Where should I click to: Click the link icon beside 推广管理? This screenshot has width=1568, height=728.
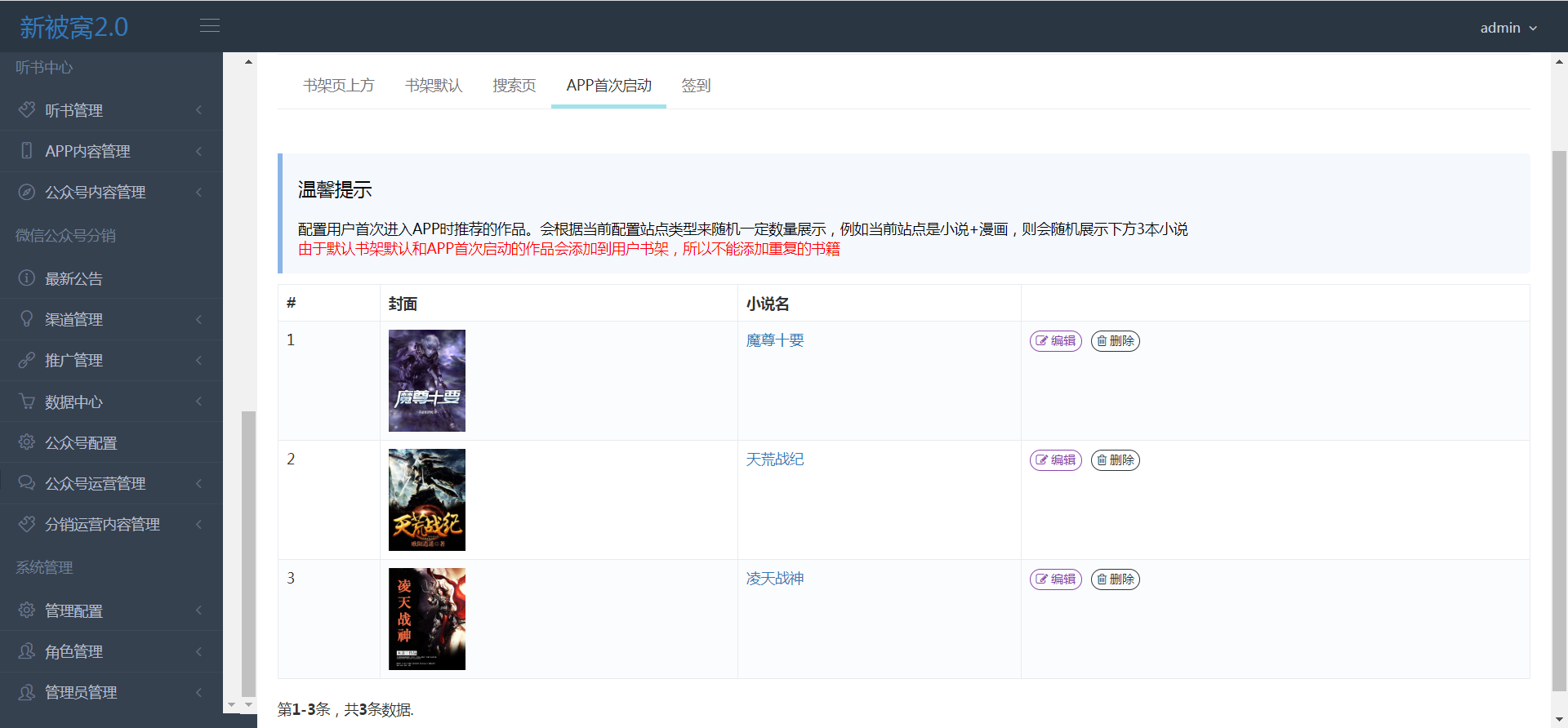(x=27, y=360)
